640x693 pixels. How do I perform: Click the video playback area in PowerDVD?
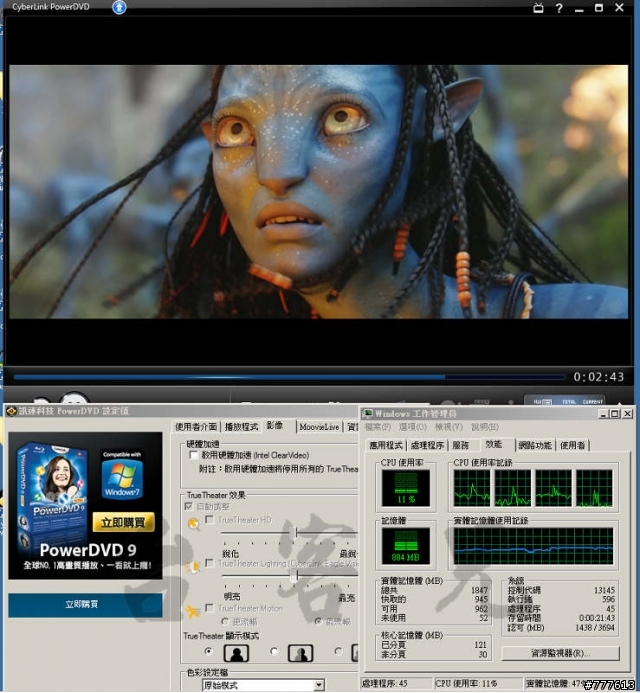318,191
